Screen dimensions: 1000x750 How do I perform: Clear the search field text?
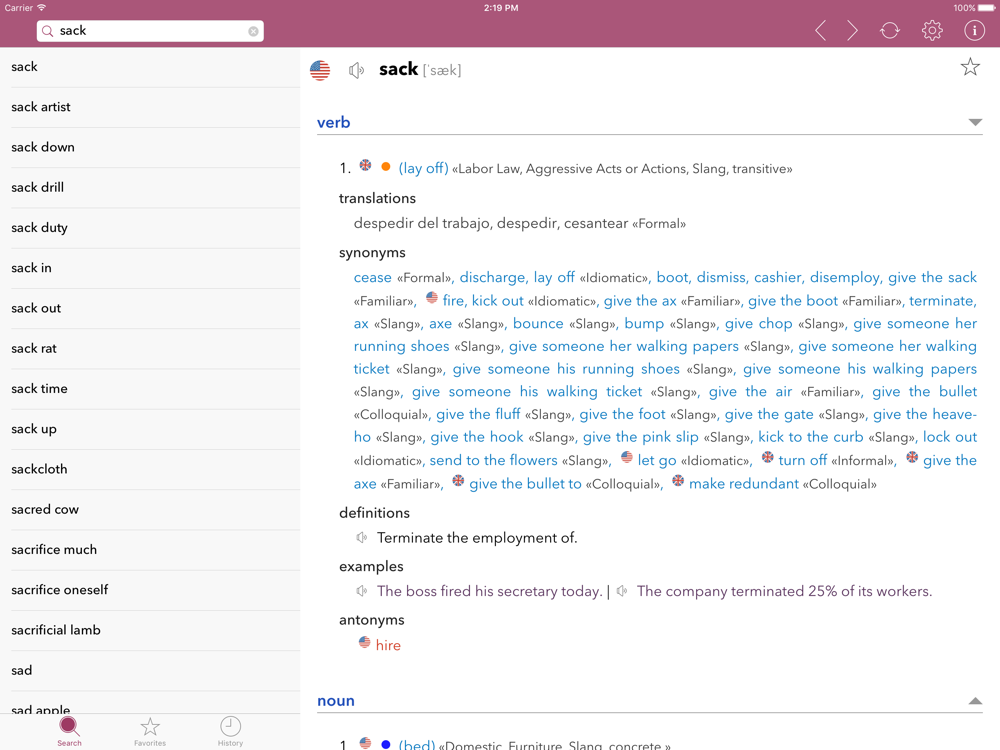[x=253, y=31]
